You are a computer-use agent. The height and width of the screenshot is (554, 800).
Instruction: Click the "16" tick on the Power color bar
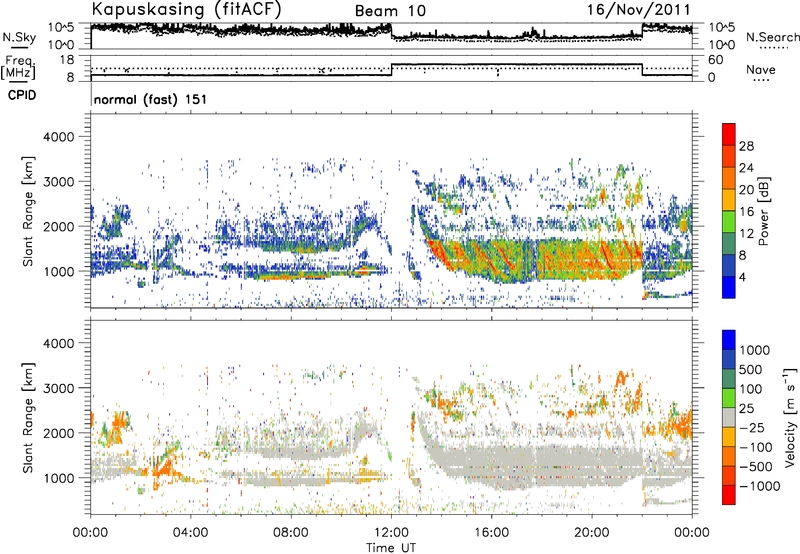point(746,212)
